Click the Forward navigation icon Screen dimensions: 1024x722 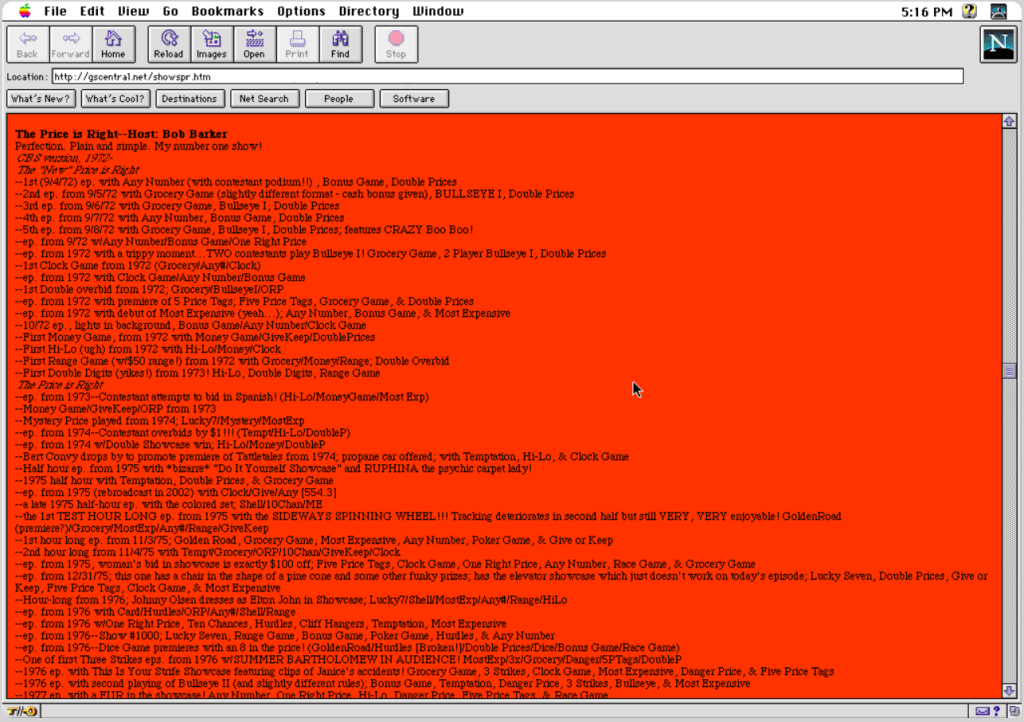pos(69,43)
